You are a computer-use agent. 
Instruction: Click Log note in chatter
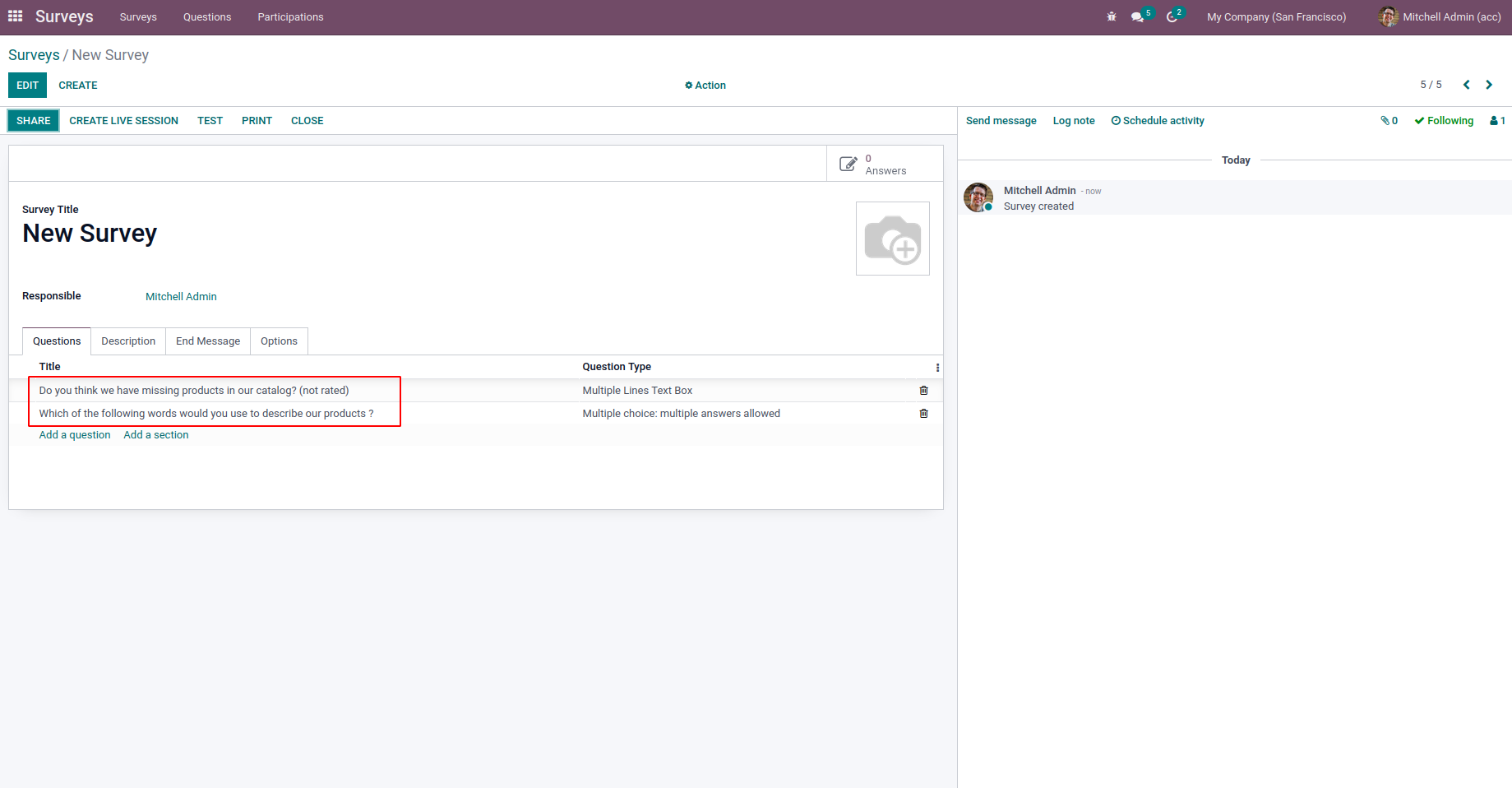[1074, 121]
